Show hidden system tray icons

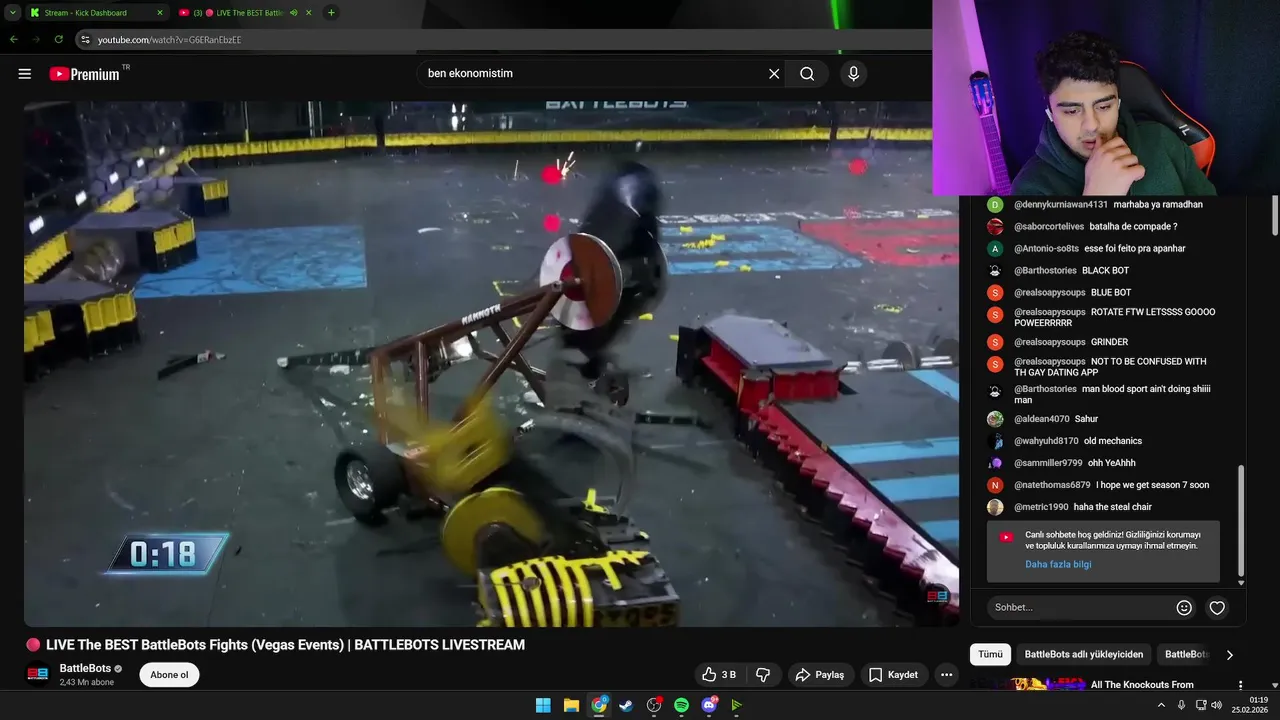(x=1161, y=705)
